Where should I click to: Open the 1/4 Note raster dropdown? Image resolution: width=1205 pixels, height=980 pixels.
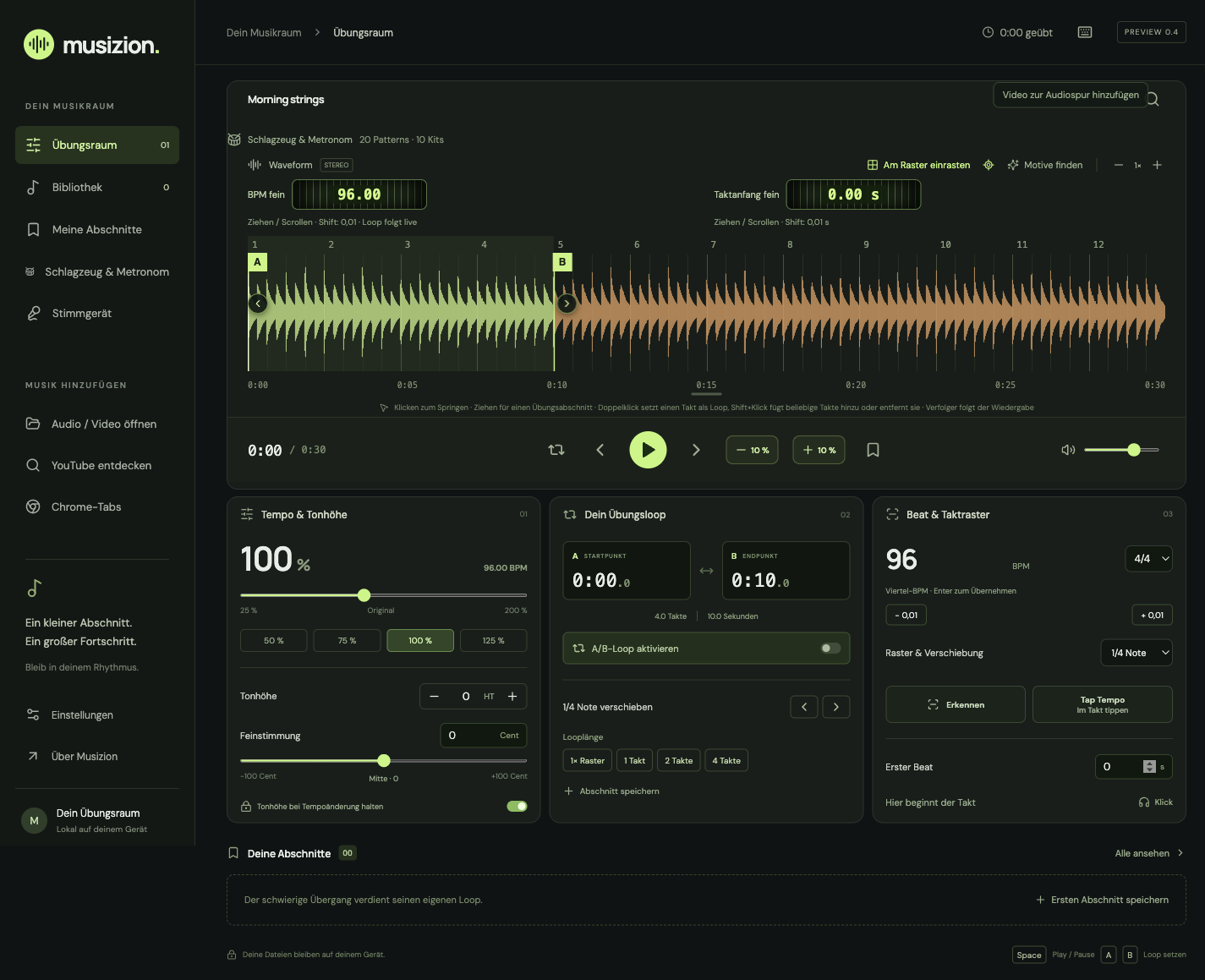coord(1137,653)
